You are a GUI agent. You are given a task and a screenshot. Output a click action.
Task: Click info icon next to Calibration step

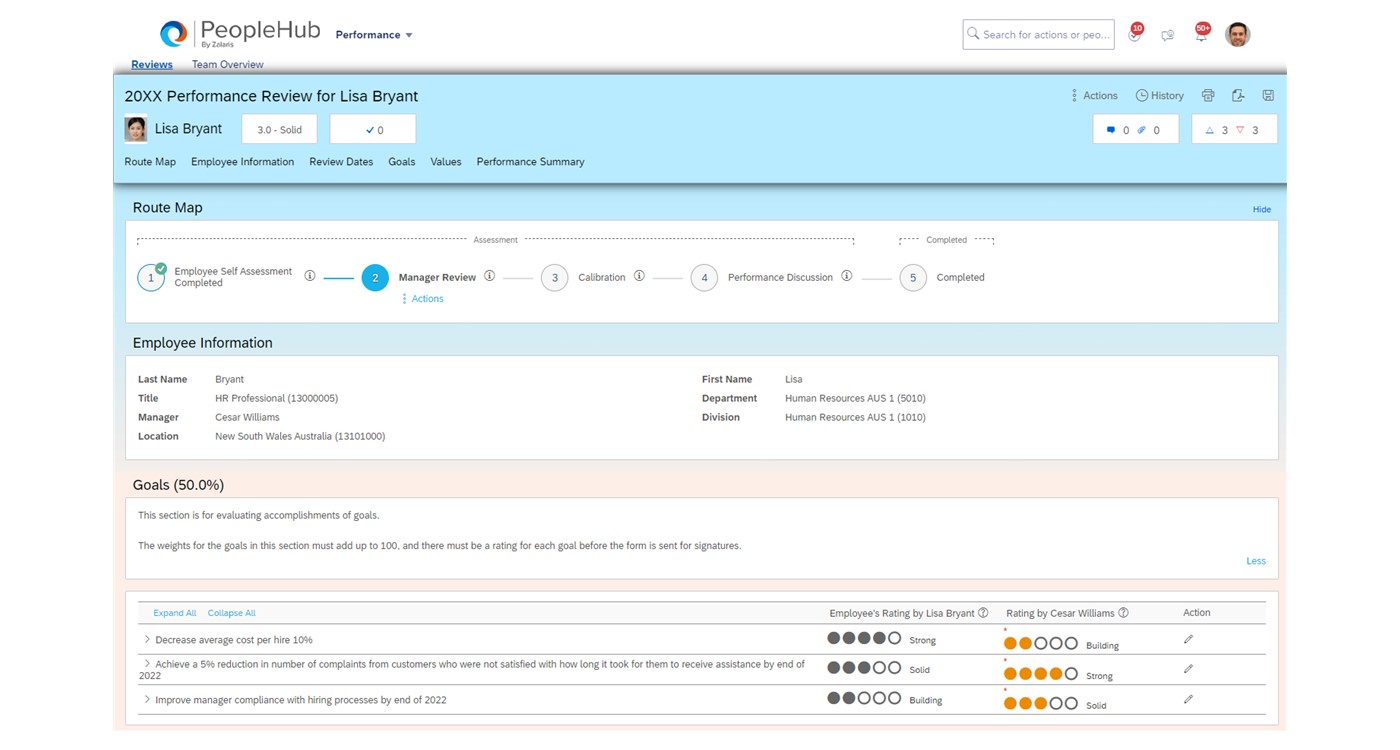pos(639,277)
